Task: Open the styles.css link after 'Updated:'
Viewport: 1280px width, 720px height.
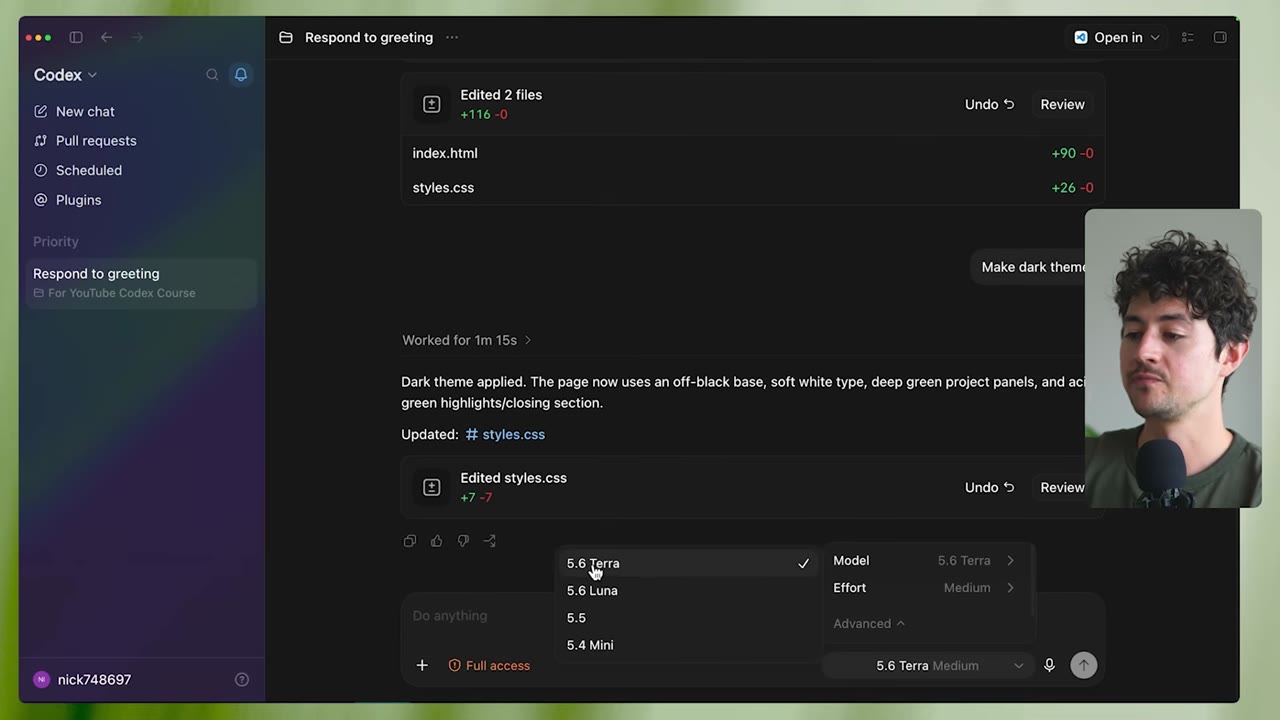Action: point(505,435)
